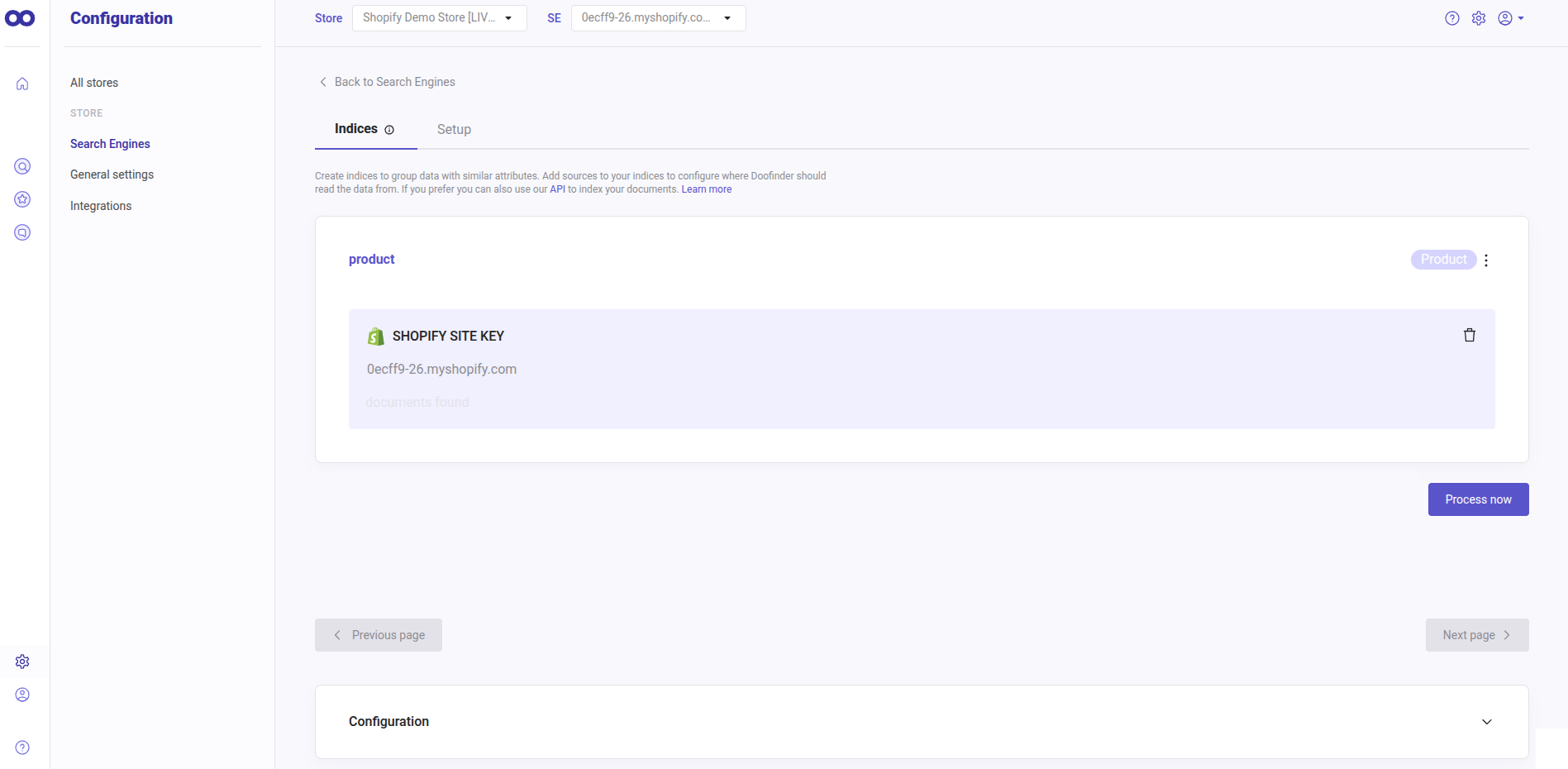Follow the Learn more link
The width and height of the screenshot is (1568, 769).
(x=706, y=189)
